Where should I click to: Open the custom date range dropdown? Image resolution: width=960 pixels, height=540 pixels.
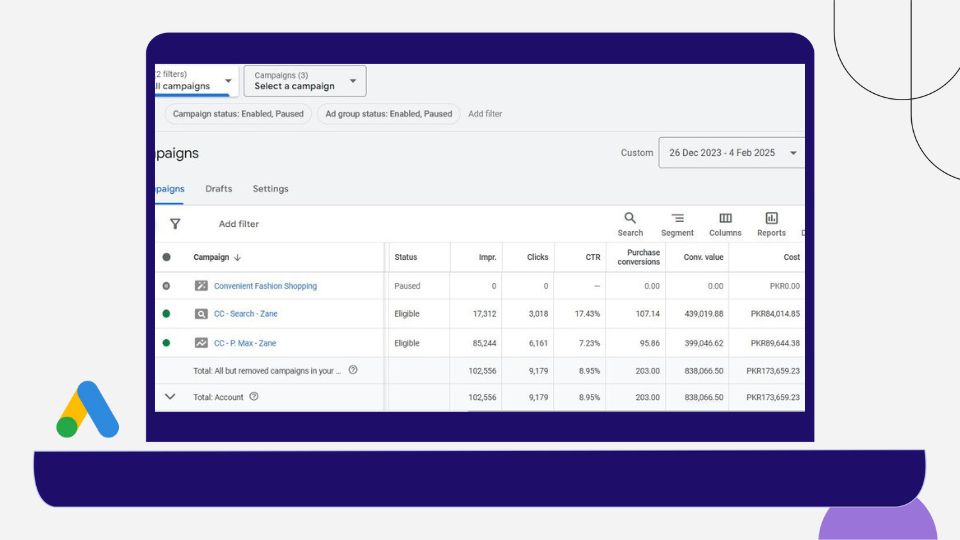[x=731, y=153]
